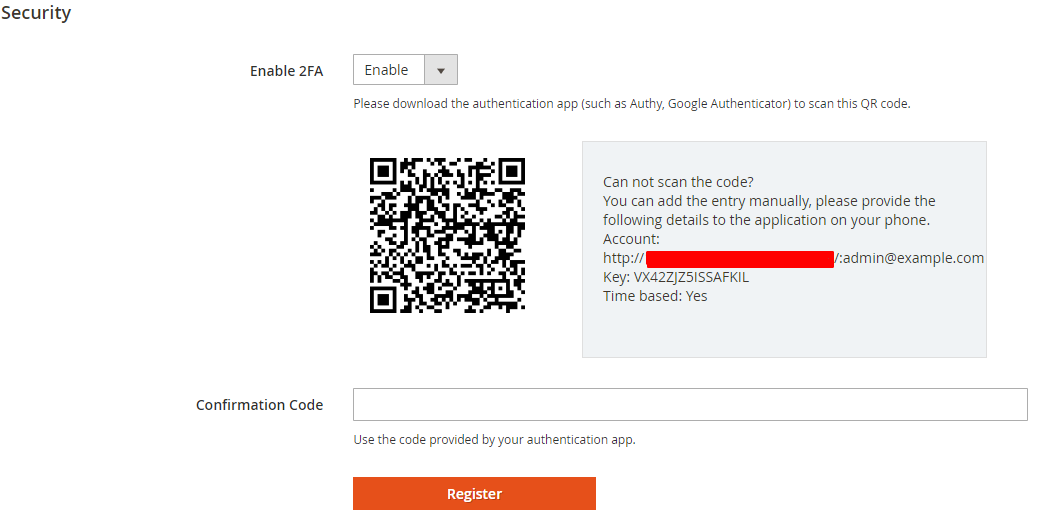Click the QR code image
This screenshot has width=1052, height=515.
[447, 235]
